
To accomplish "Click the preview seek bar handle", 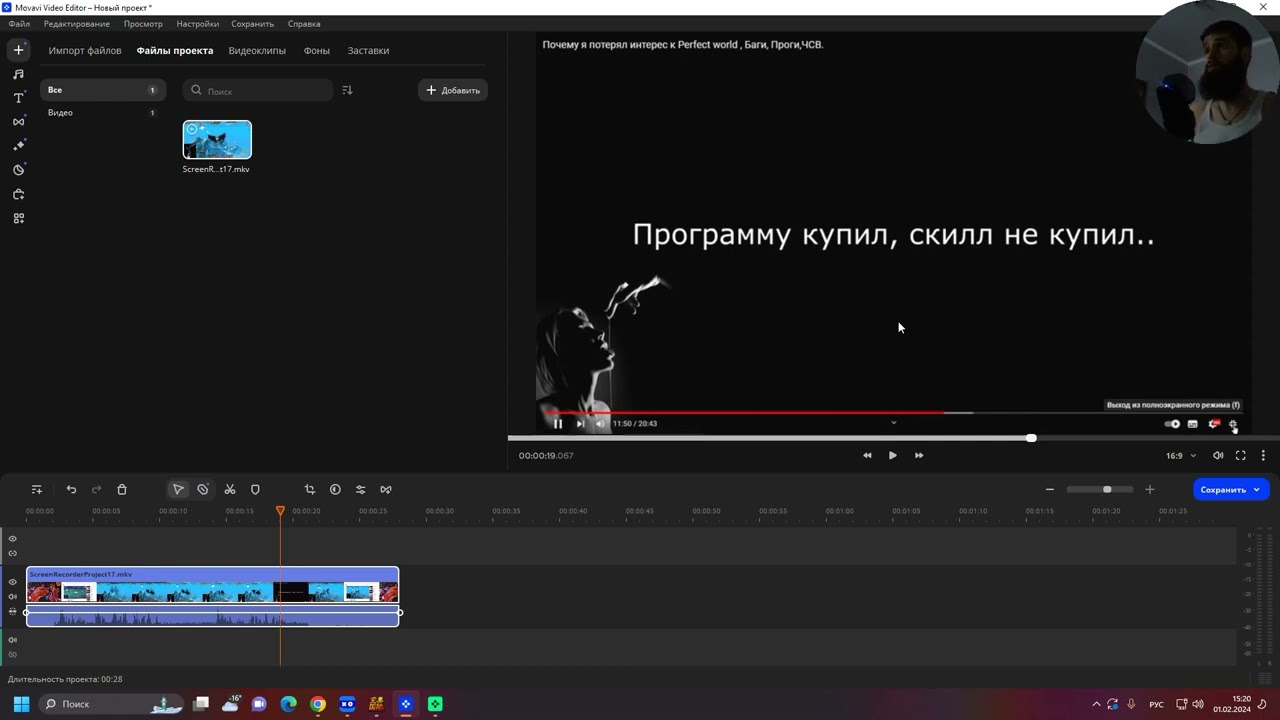I will point(1031,438).
